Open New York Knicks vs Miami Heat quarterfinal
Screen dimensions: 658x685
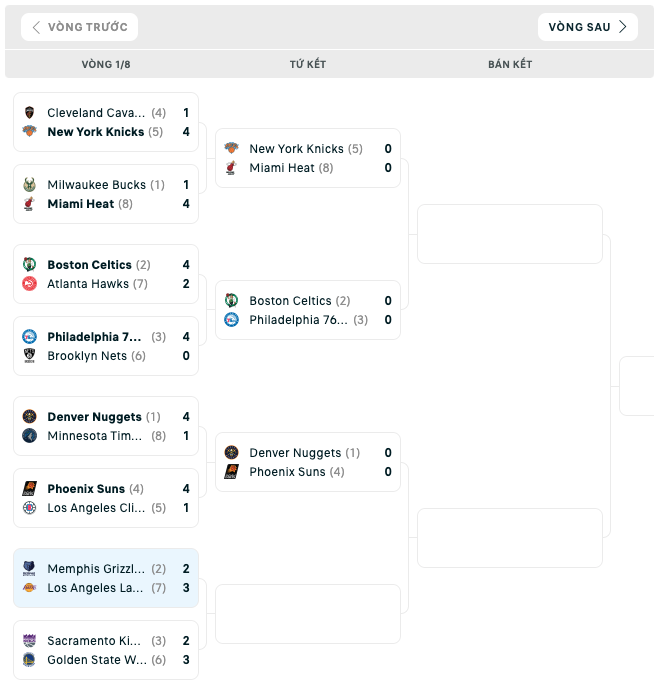tap(308, 158)
